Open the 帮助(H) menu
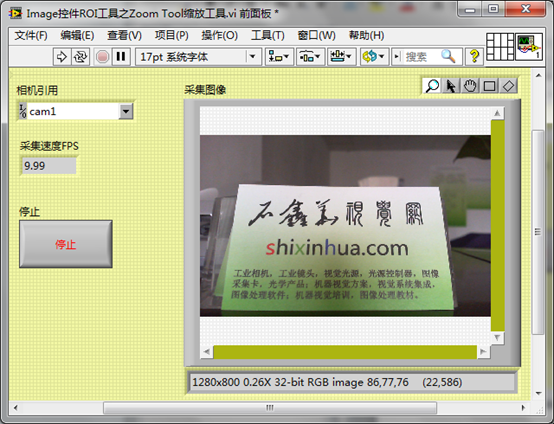The height and width of the screenshot is (424, 554). pyautogui.click(x=366, y=35)
